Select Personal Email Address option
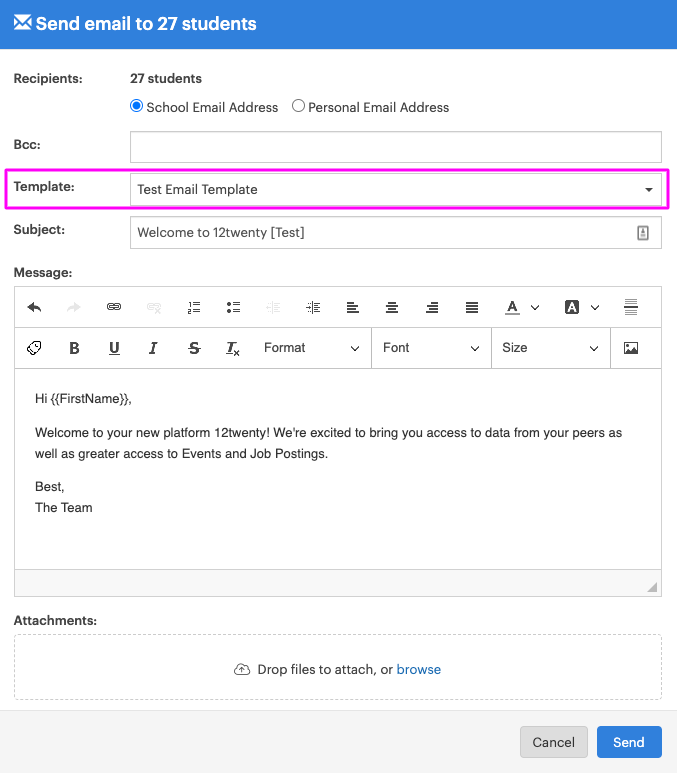677x773 pixels. point(298,106)
